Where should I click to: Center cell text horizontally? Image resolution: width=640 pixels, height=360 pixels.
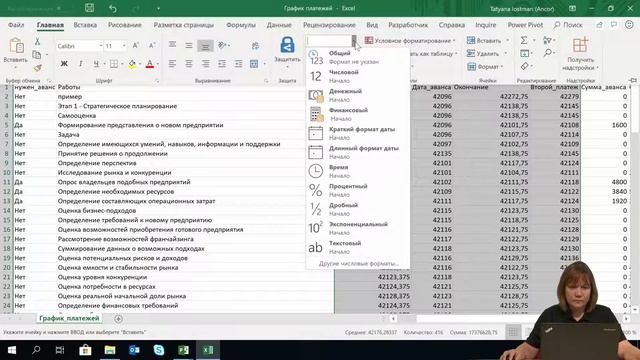(x=189, y=64)
